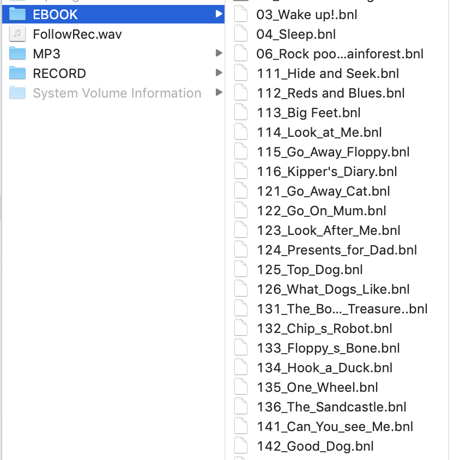Select file name 126_What_Dogs_Like.bnl

333,290
